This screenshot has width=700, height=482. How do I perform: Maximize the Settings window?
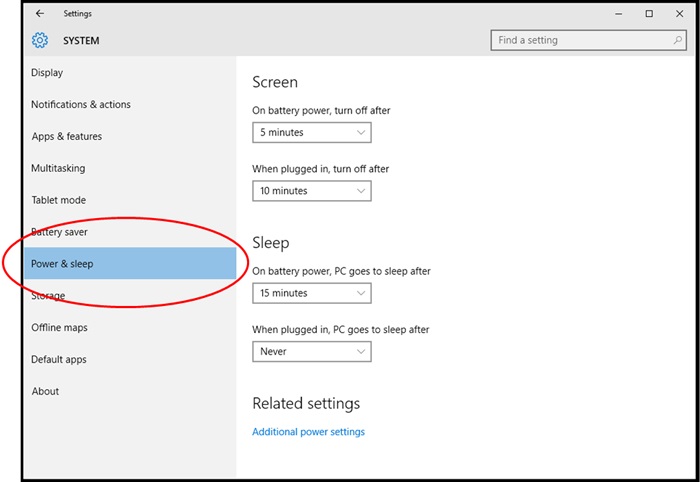(x=649, y=14)
